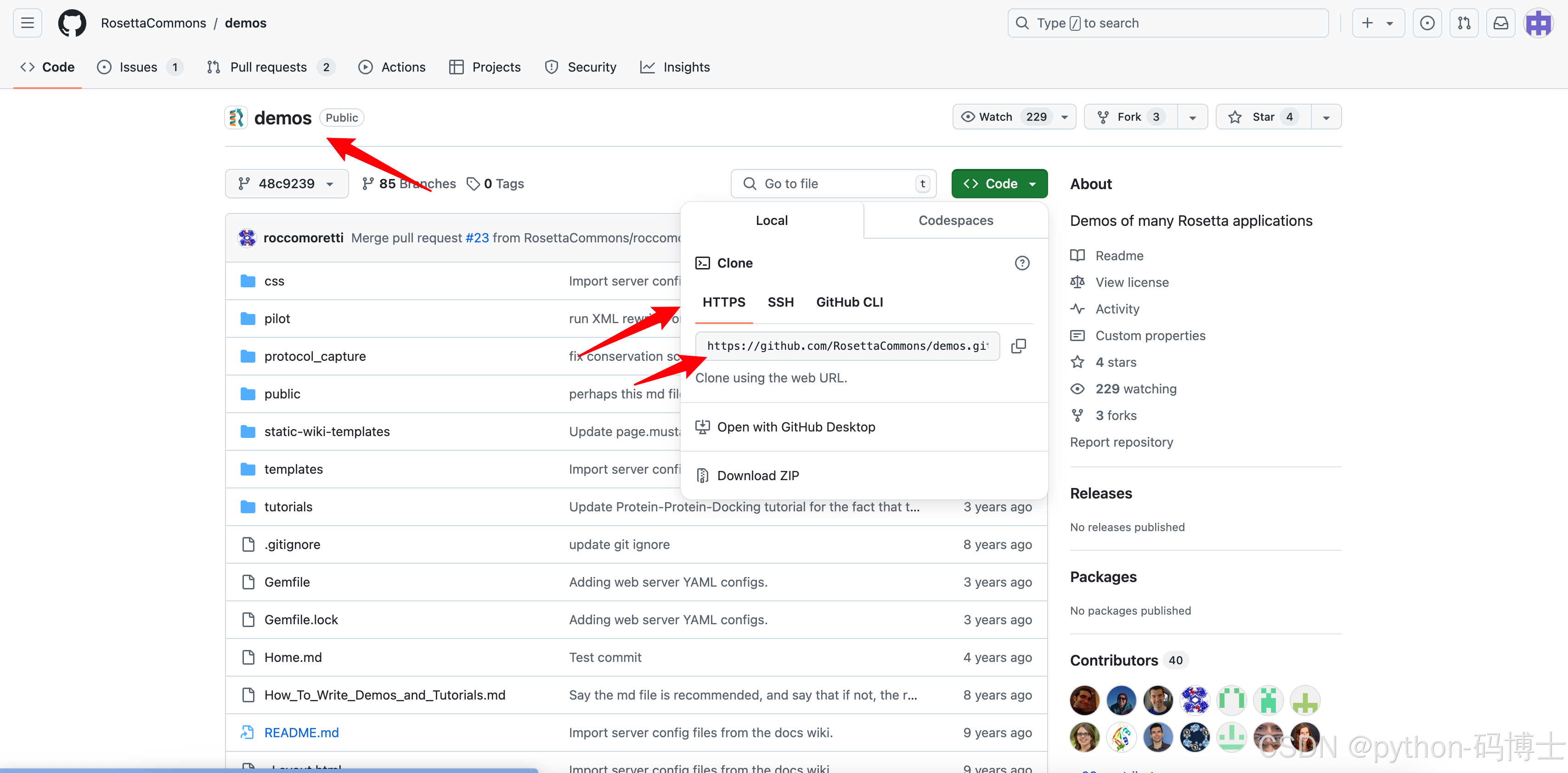This screenshot has width=1568, height=773.
Task: Click the demos repository logo icon
Action: coord(236,118)
